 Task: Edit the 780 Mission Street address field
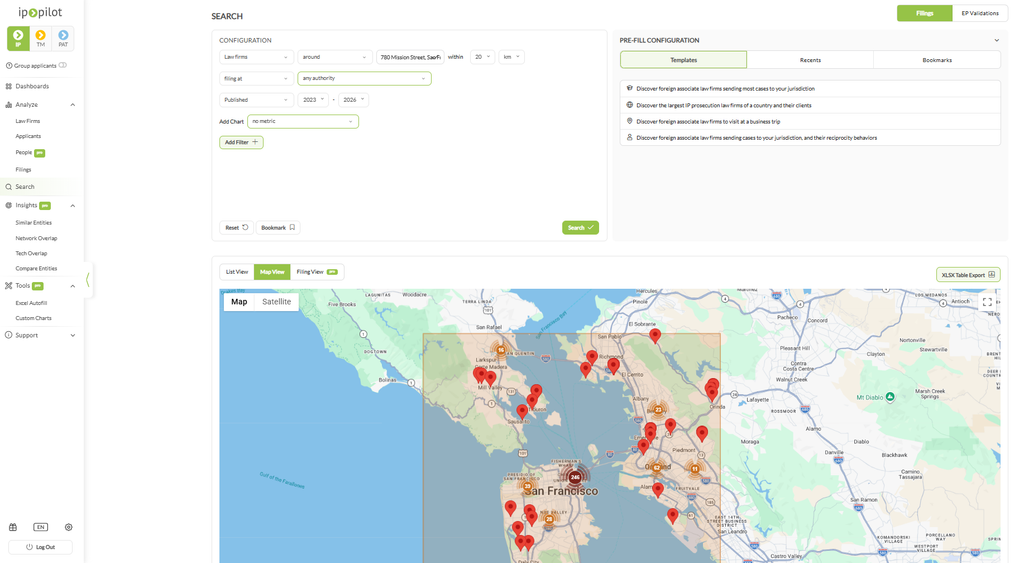(410, 57)
